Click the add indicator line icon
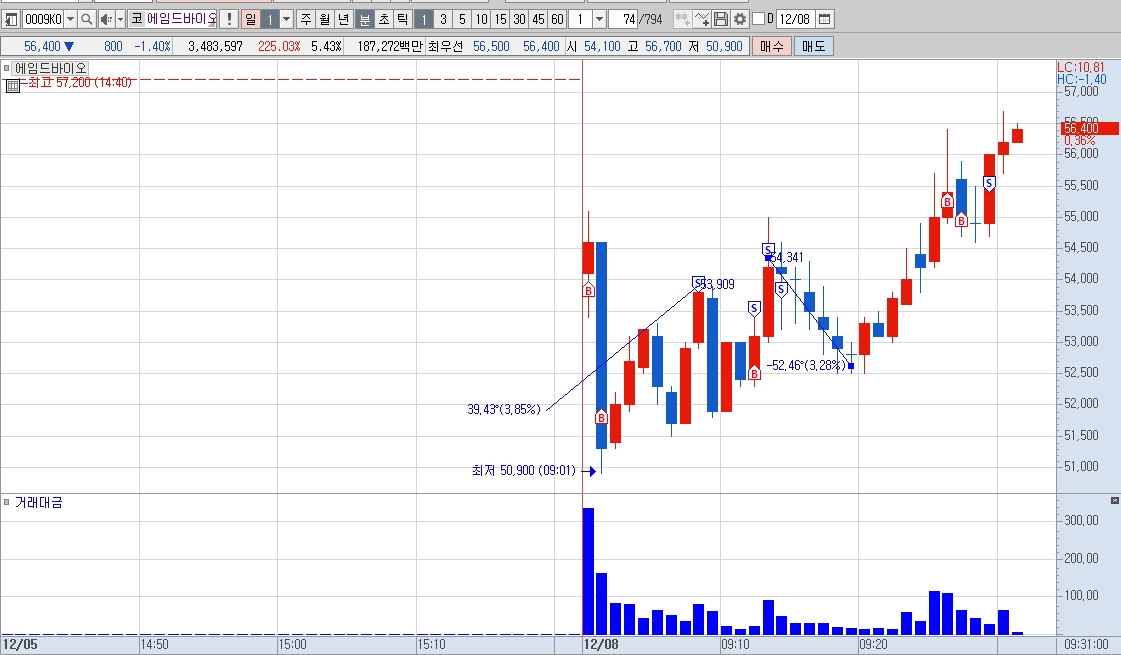This screenshot has width=1121, height=655. pos(702,19)
